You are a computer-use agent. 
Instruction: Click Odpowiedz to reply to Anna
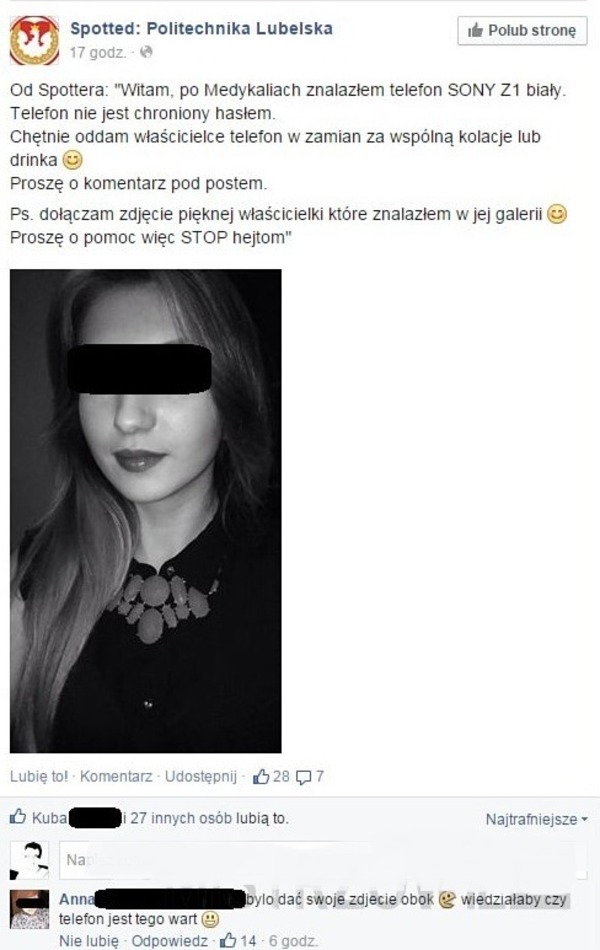coord(170,941)
